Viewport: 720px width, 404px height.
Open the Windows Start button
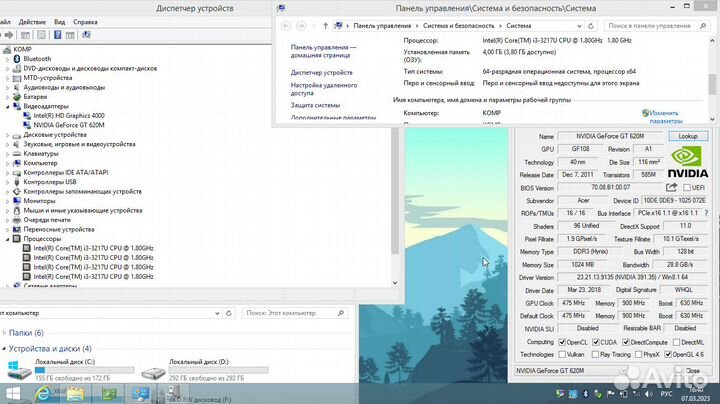[x=13, y=394]
